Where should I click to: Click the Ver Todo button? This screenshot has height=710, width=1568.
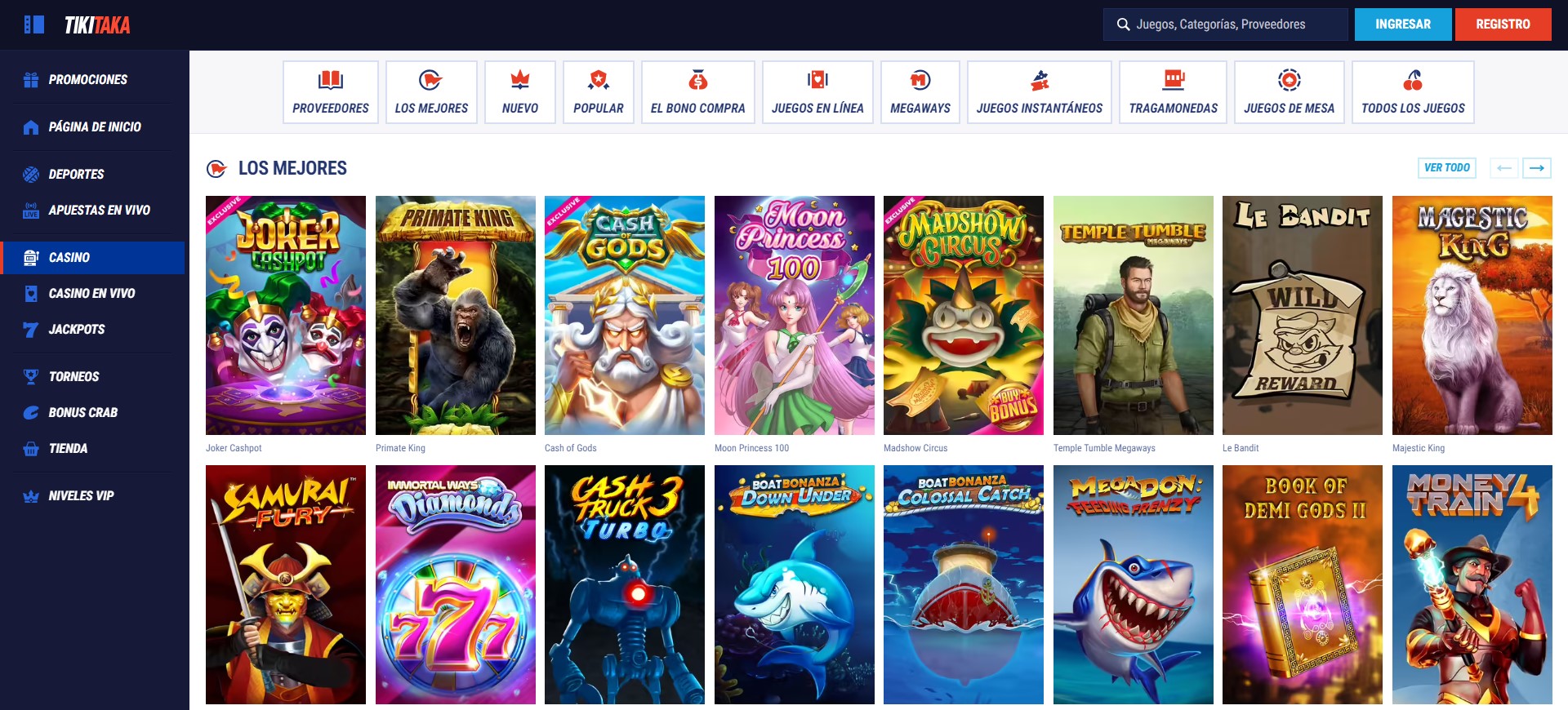1447,168
